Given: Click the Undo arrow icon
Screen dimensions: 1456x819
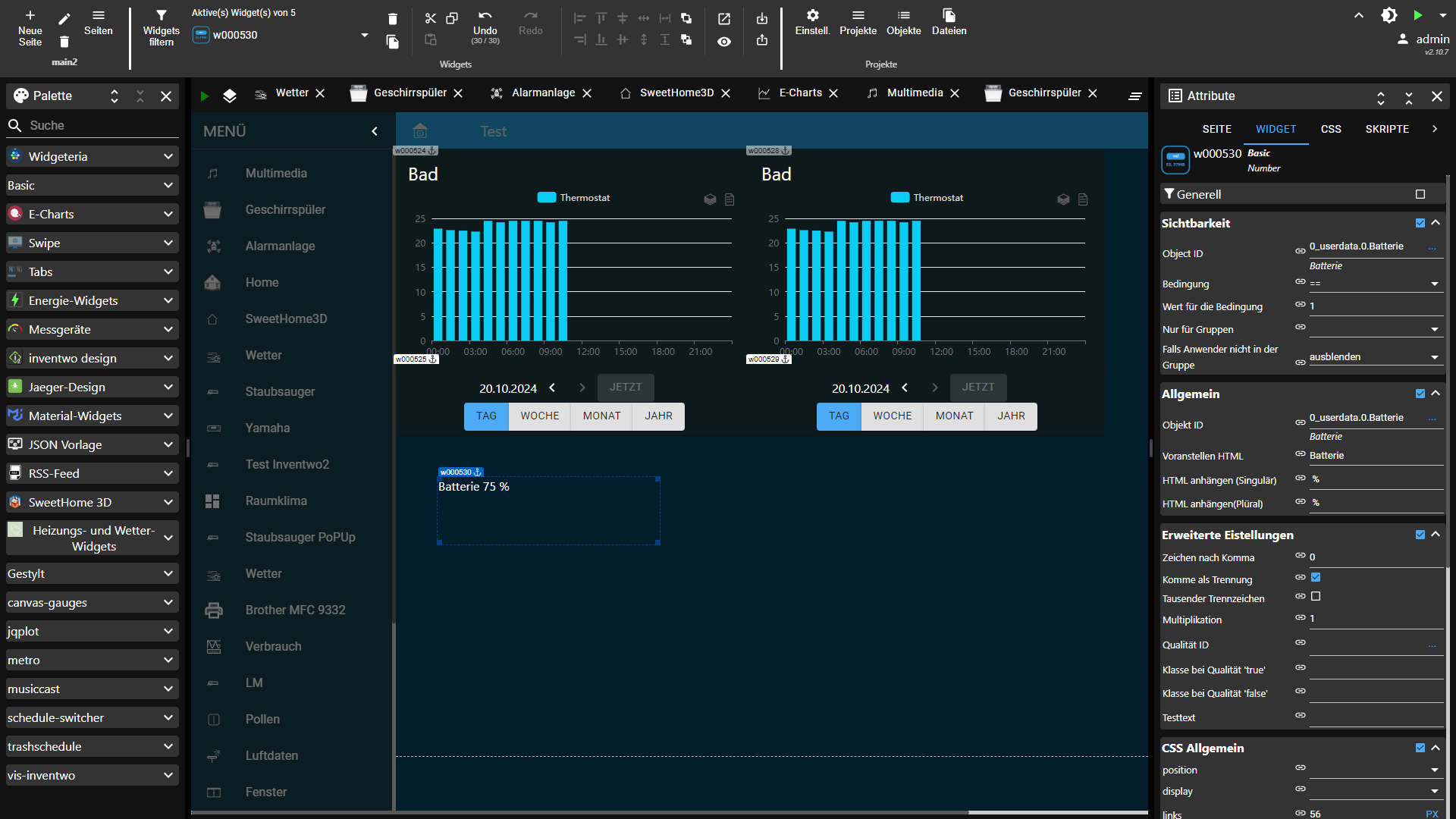Looking at the screenshot, I should click(485, 15).
